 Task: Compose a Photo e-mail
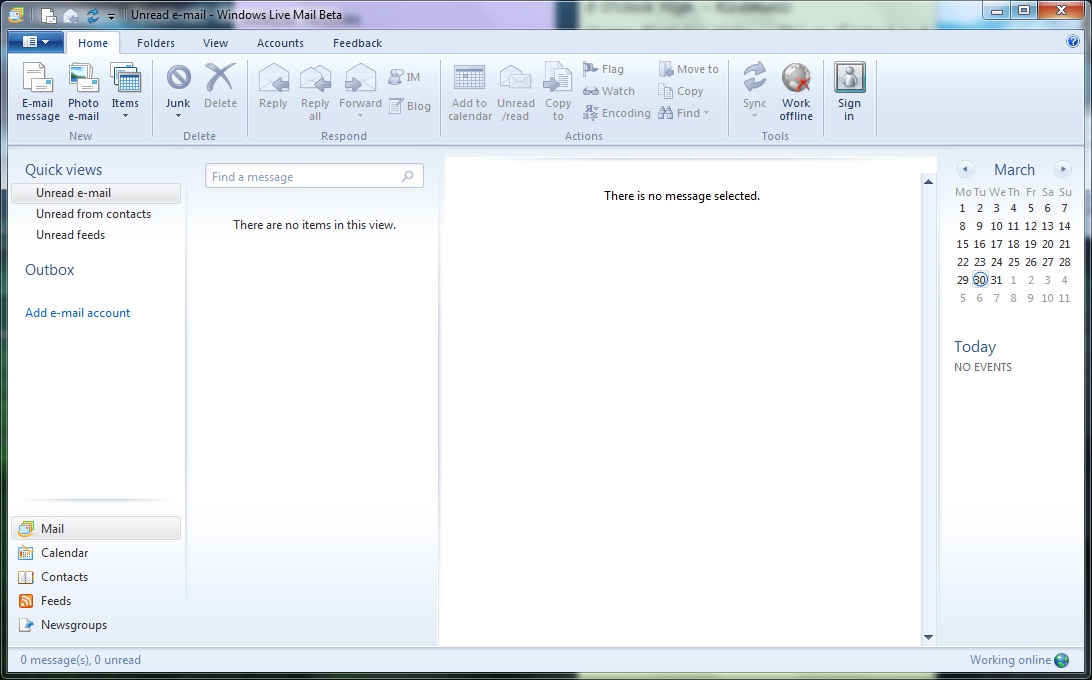84,92
